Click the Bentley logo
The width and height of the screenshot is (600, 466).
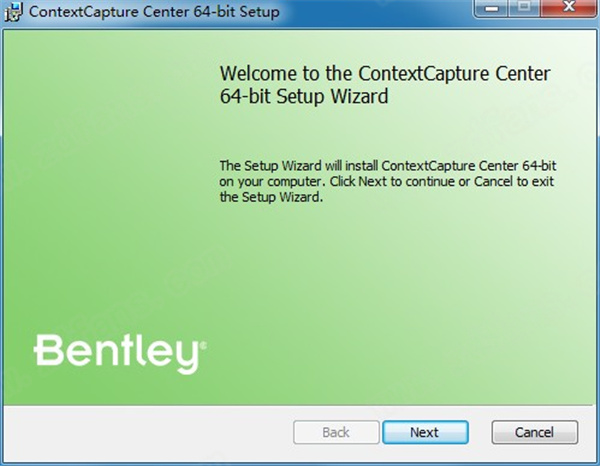tap(120, 354)
